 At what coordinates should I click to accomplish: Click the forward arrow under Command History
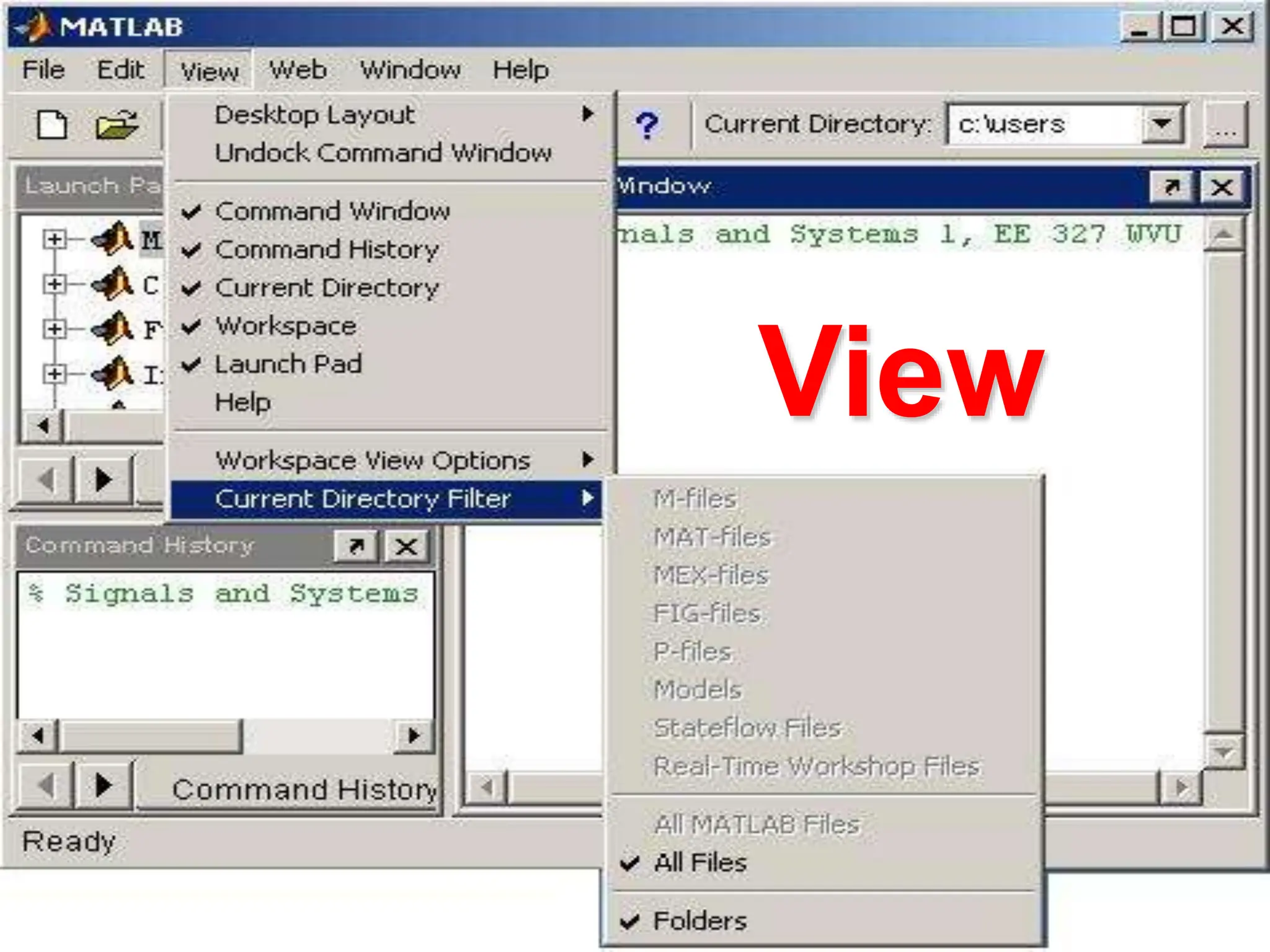[104, 786]
